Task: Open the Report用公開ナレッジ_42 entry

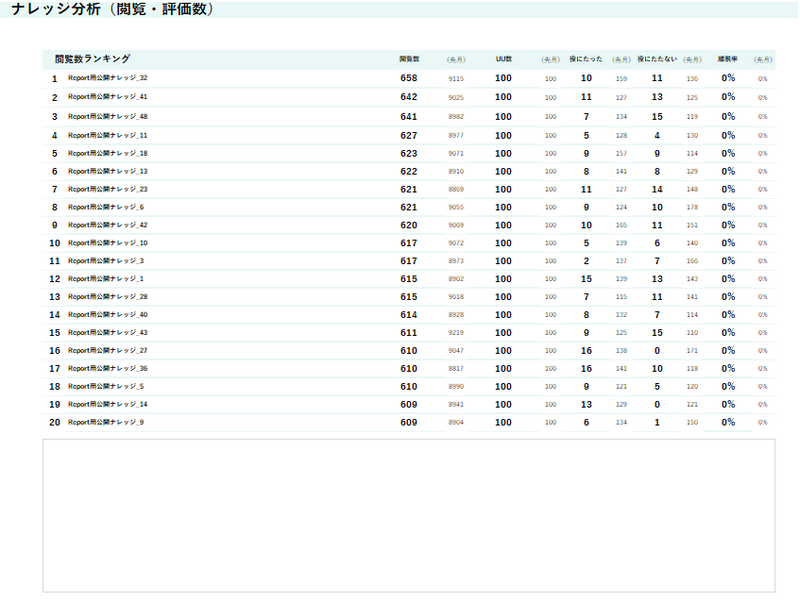Action: pos(107,225)
